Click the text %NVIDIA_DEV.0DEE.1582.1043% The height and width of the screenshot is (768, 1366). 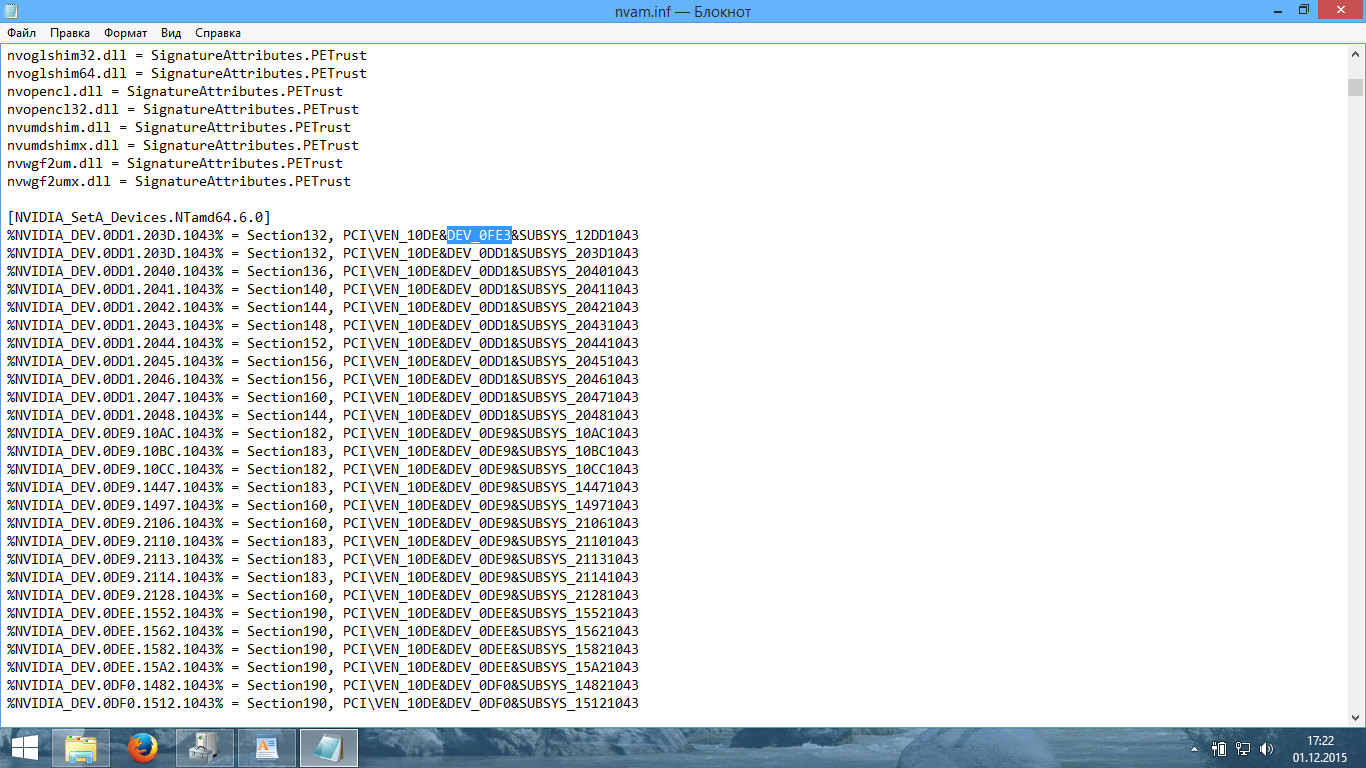(x=115, y=649)
